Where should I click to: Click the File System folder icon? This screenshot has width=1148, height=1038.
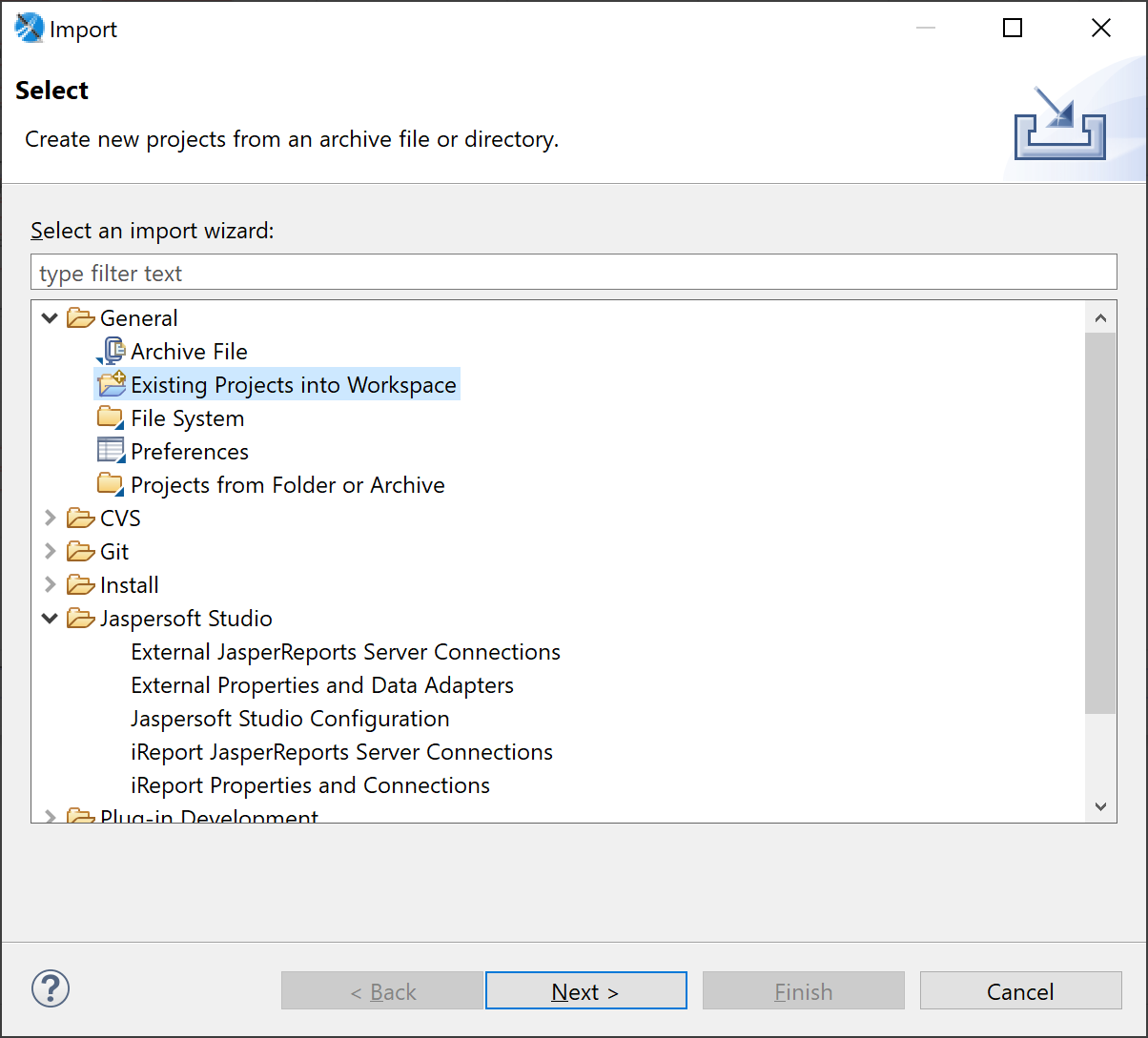(x=111, y=417)
